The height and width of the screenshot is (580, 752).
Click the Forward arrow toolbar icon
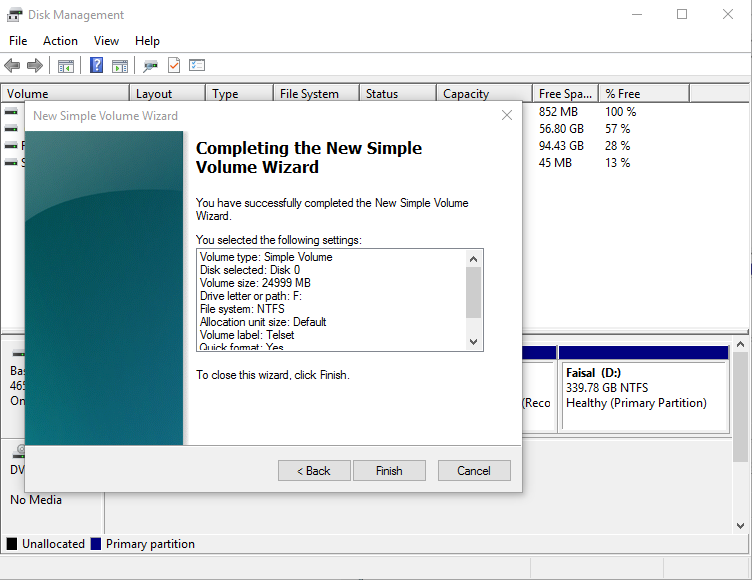coord(35,66)
